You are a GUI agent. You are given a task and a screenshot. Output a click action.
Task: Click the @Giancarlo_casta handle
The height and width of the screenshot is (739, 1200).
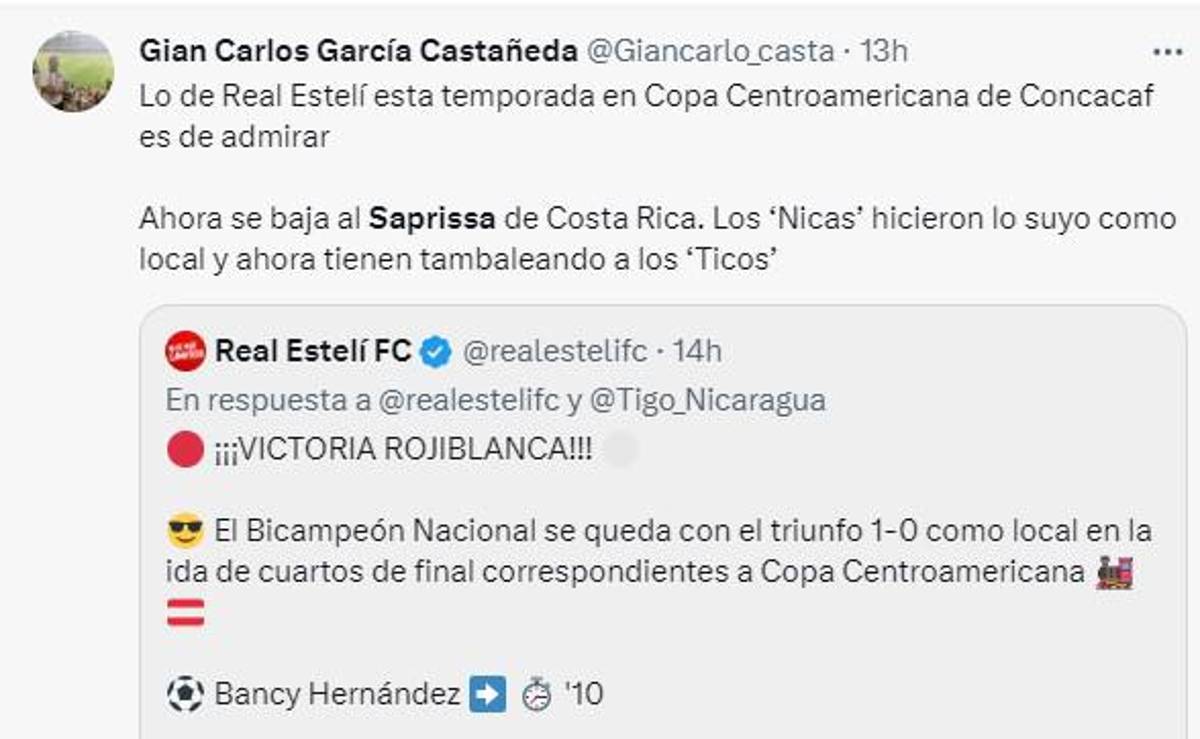(708, 51)
